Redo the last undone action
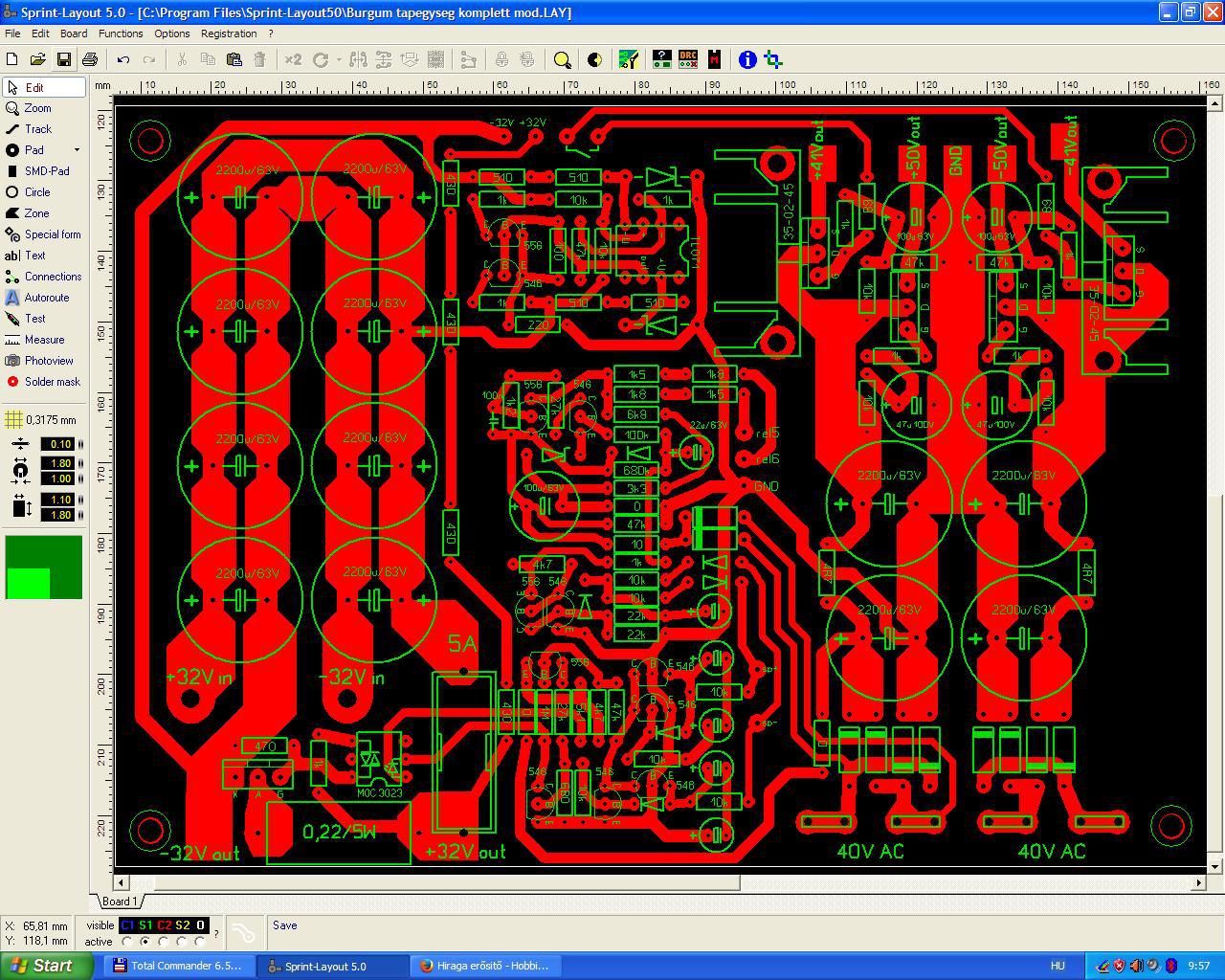 tap(149, 59)
